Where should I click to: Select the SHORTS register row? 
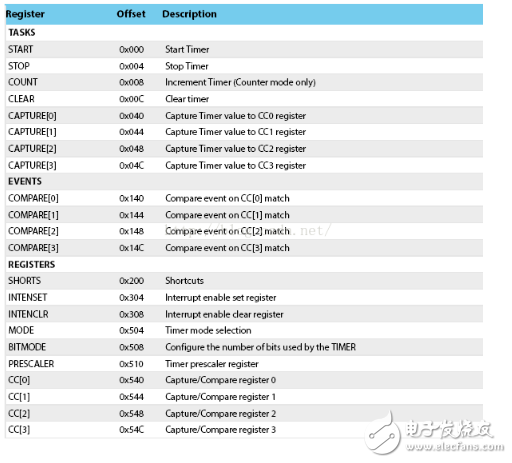pos(244,281)
